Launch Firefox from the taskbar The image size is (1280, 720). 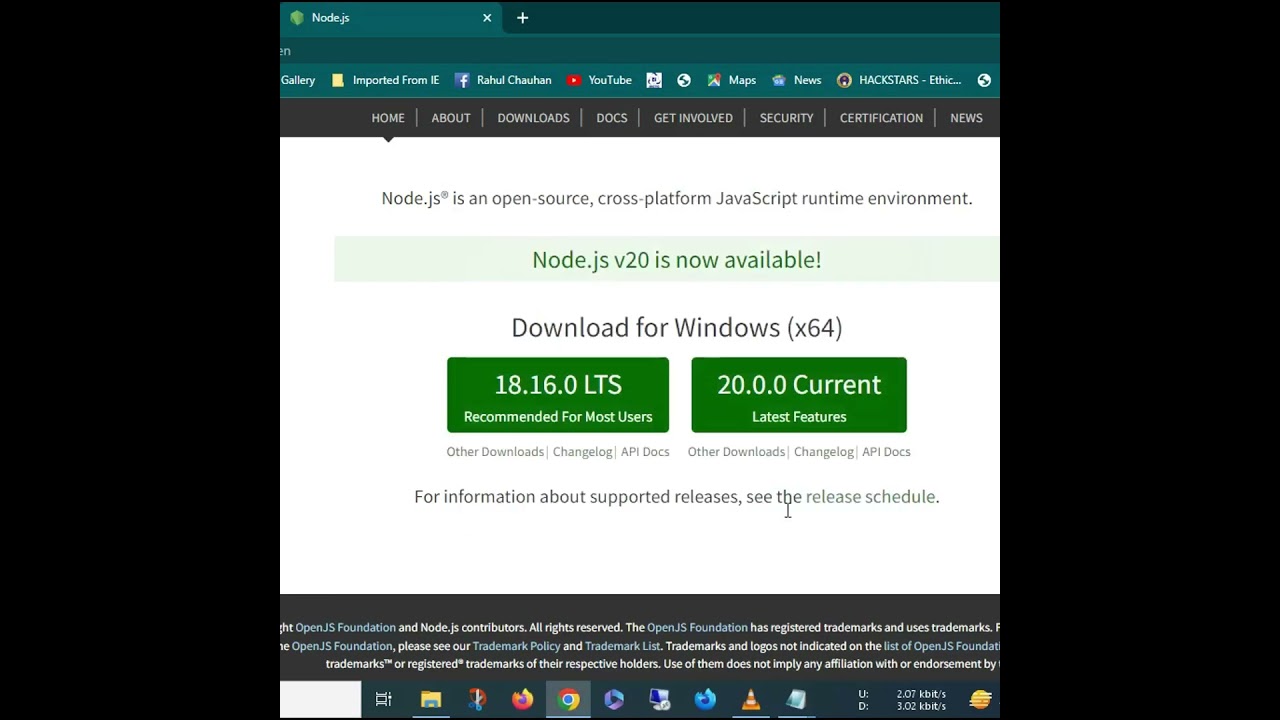(x=523, y=700)
